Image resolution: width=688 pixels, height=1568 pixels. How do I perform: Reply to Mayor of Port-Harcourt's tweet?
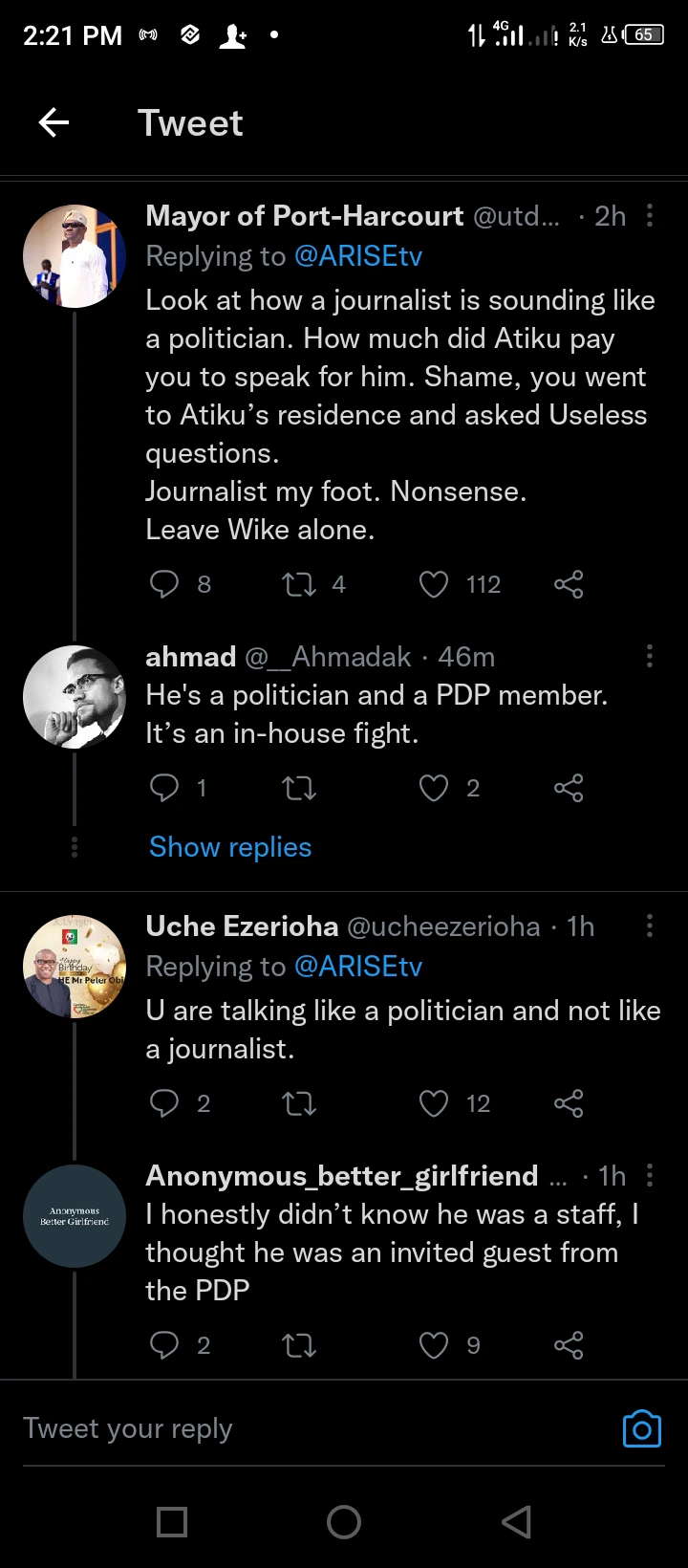click(164, 584)
